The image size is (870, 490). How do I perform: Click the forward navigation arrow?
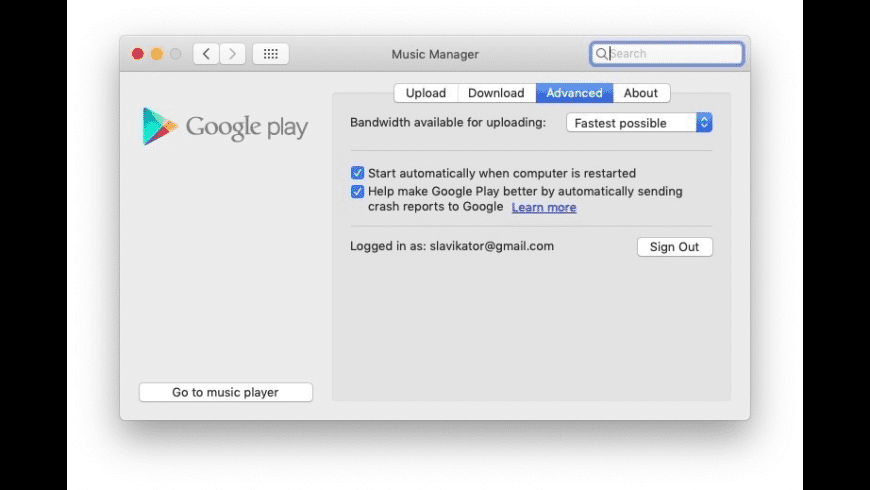(232, 54)
